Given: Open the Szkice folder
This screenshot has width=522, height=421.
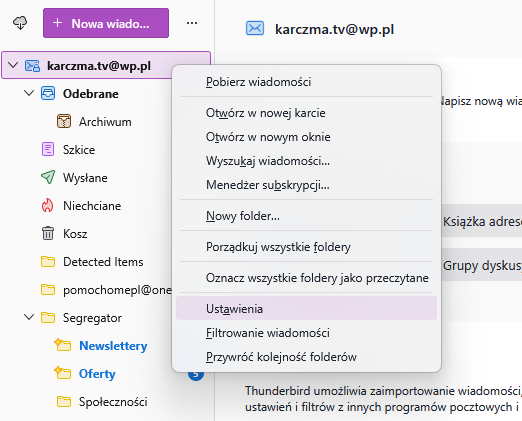Looking at the screenshot, I should click(79, 150).
